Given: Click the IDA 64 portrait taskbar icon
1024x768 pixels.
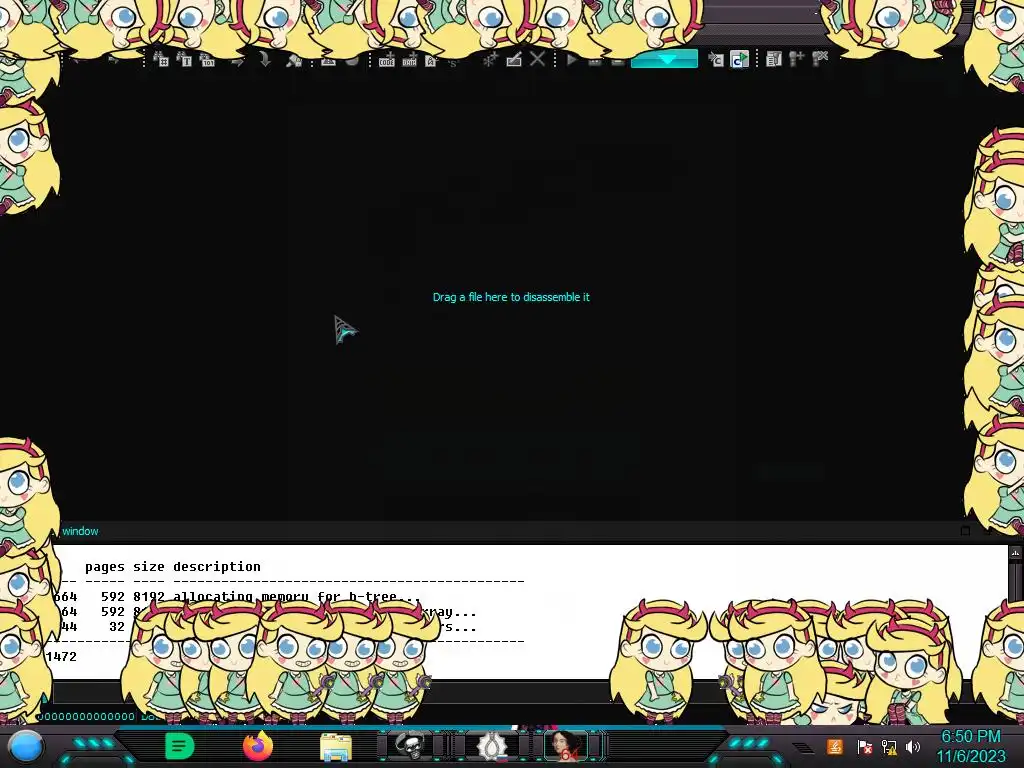Looking at the screenshot, I should point(566,745).
